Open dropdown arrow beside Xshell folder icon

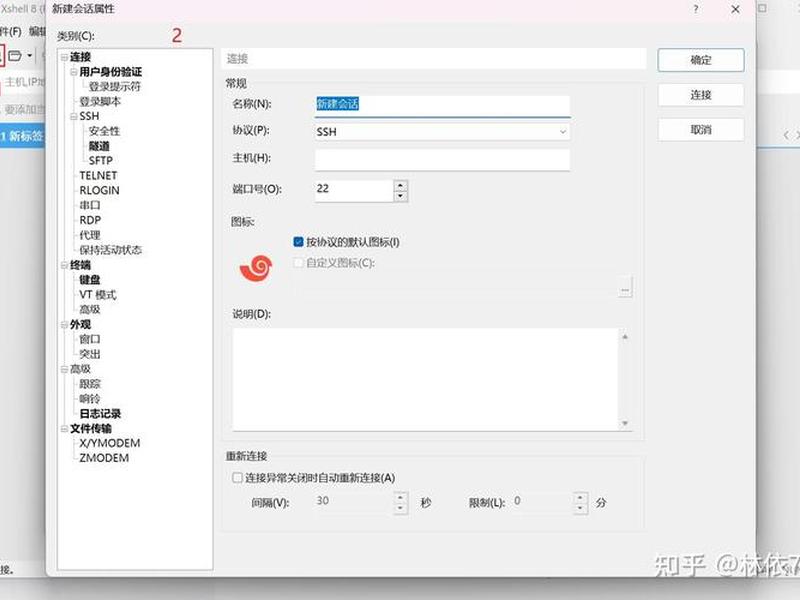click(30, 55)
